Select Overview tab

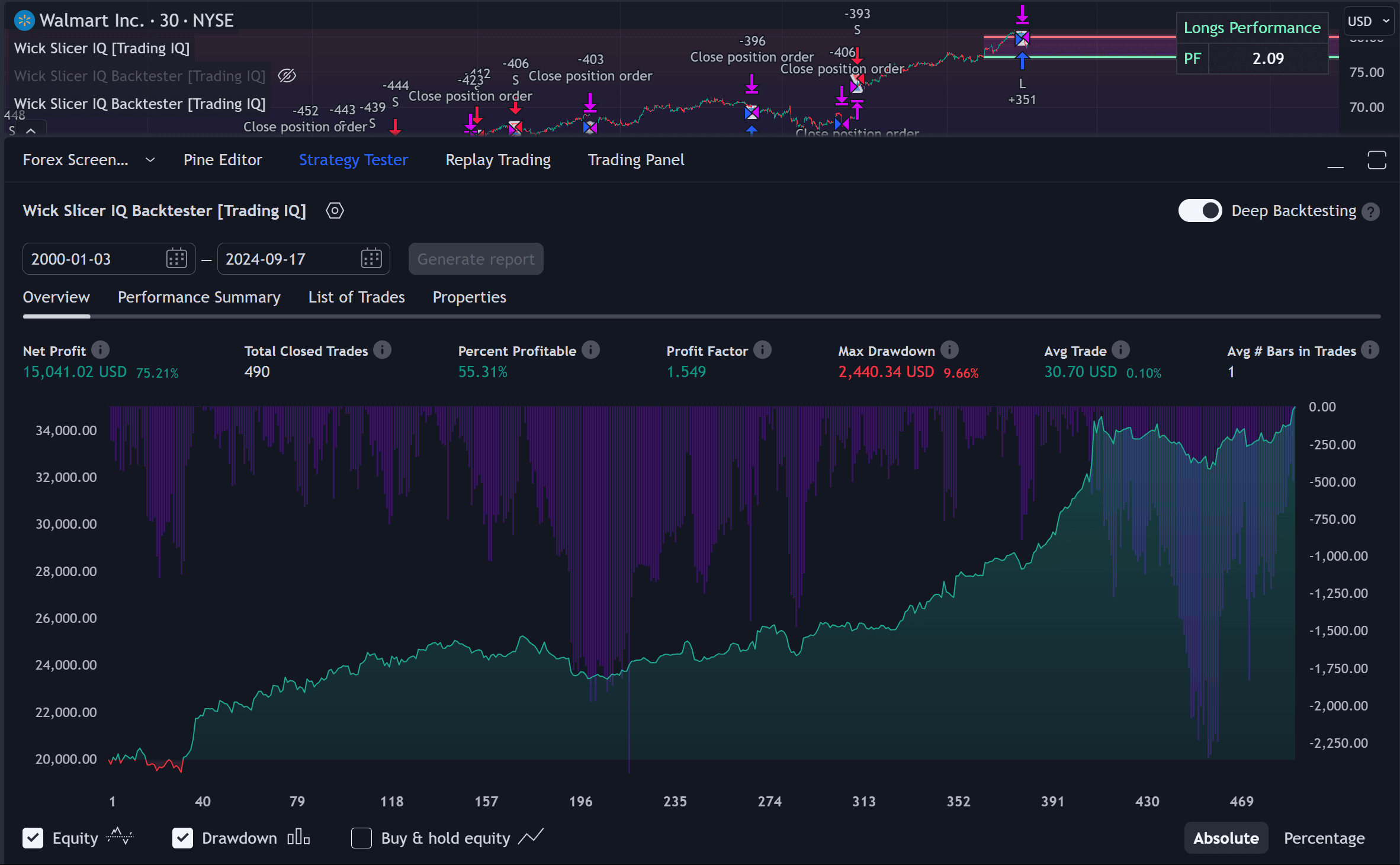point(56,297)
